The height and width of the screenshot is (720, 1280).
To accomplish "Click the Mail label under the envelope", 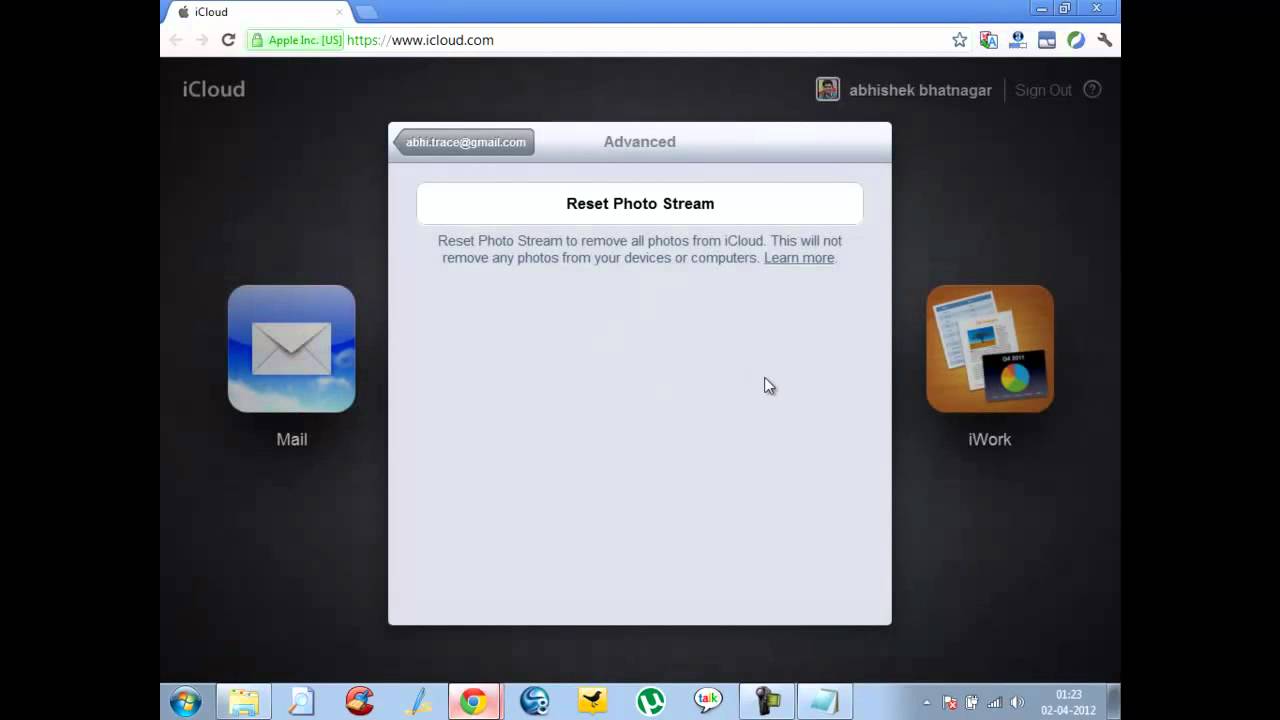I will click(x=292, y=439).
